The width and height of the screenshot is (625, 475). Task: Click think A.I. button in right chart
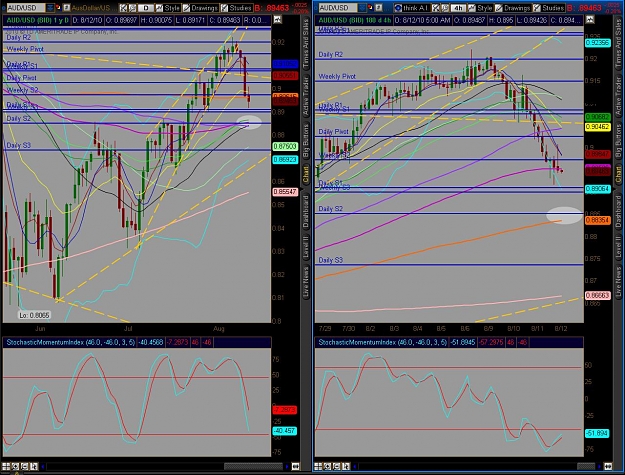click(x=413, y=8)
